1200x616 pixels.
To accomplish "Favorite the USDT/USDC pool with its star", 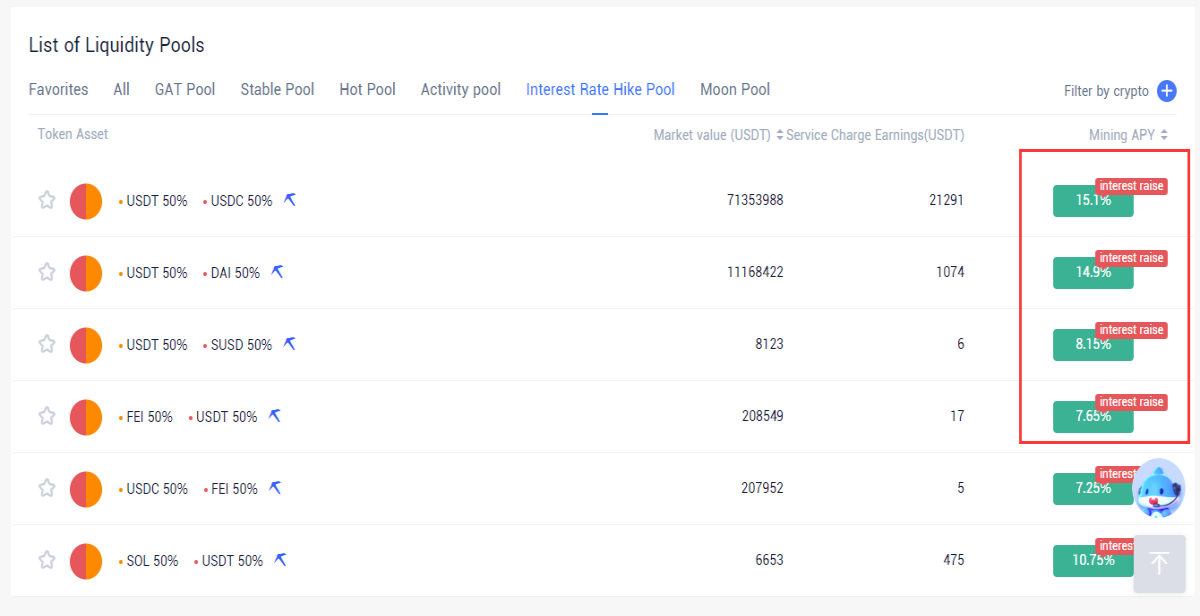I will (46, 200).
